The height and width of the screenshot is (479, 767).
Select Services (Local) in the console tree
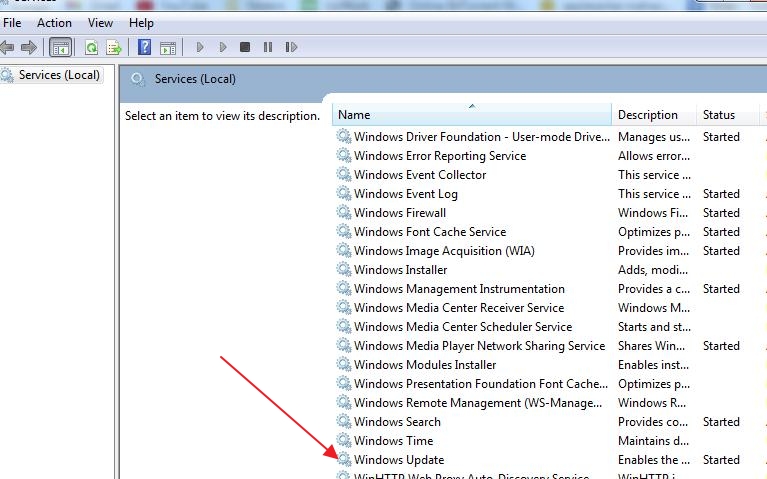(59, 75)
